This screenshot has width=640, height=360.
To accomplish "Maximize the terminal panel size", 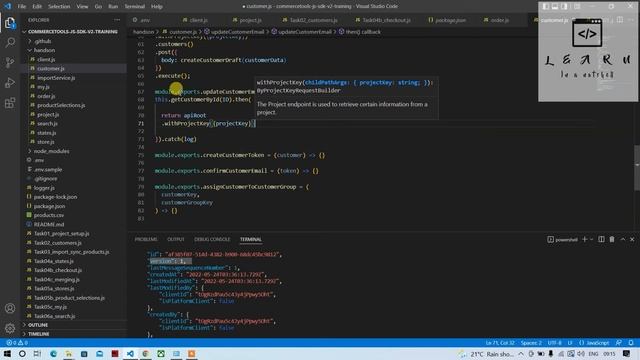I will click(x=622, y=239).
